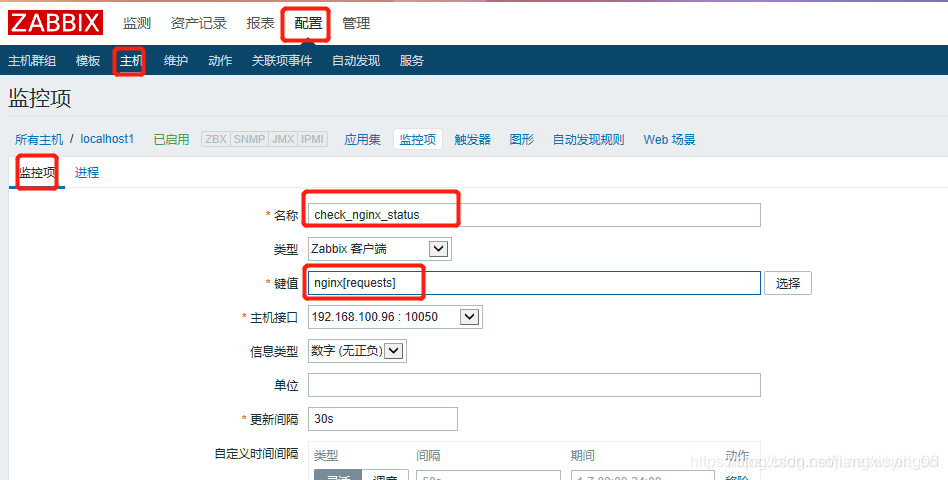
Task: Go to 维护 submenu
Action: pyautogui.click(x=175, y=60)
